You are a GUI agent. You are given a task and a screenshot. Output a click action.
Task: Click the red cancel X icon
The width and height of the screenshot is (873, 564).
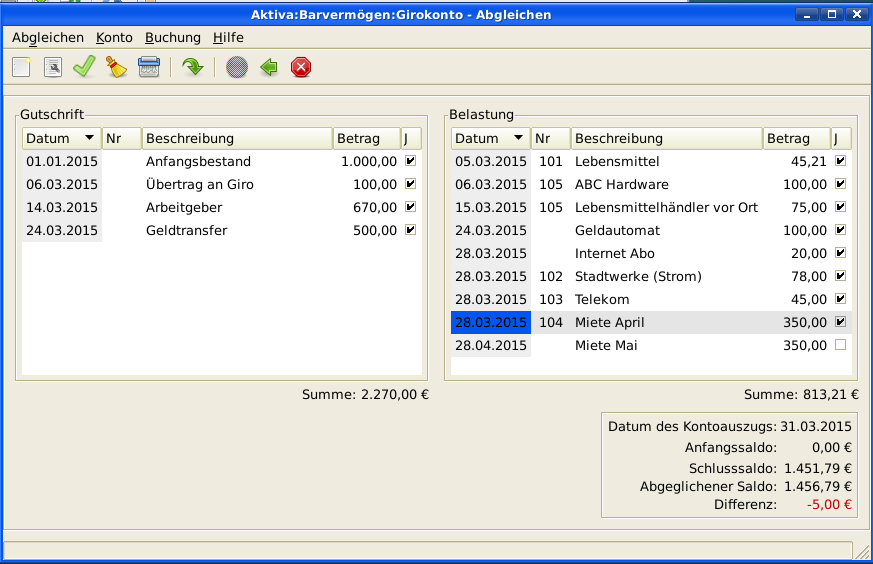tap(301, 67)
